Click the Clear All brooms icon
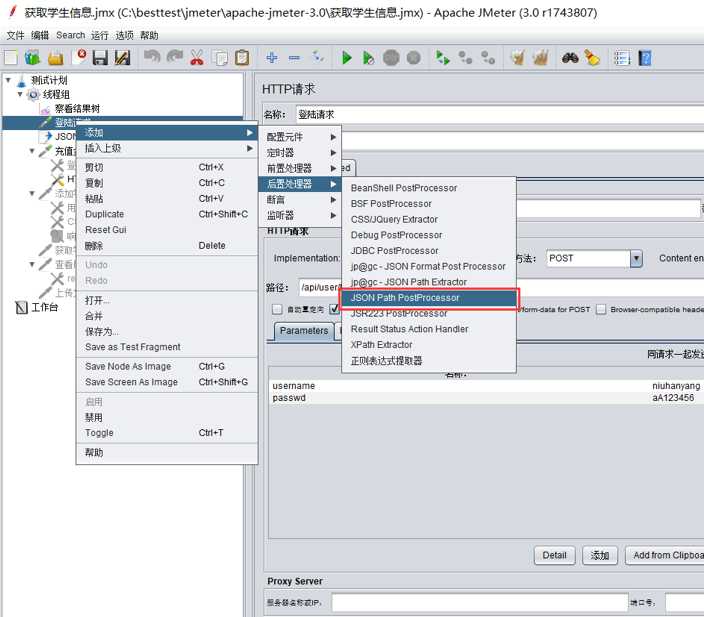Viewport: 704px width, 617px height. pos(540,58)
